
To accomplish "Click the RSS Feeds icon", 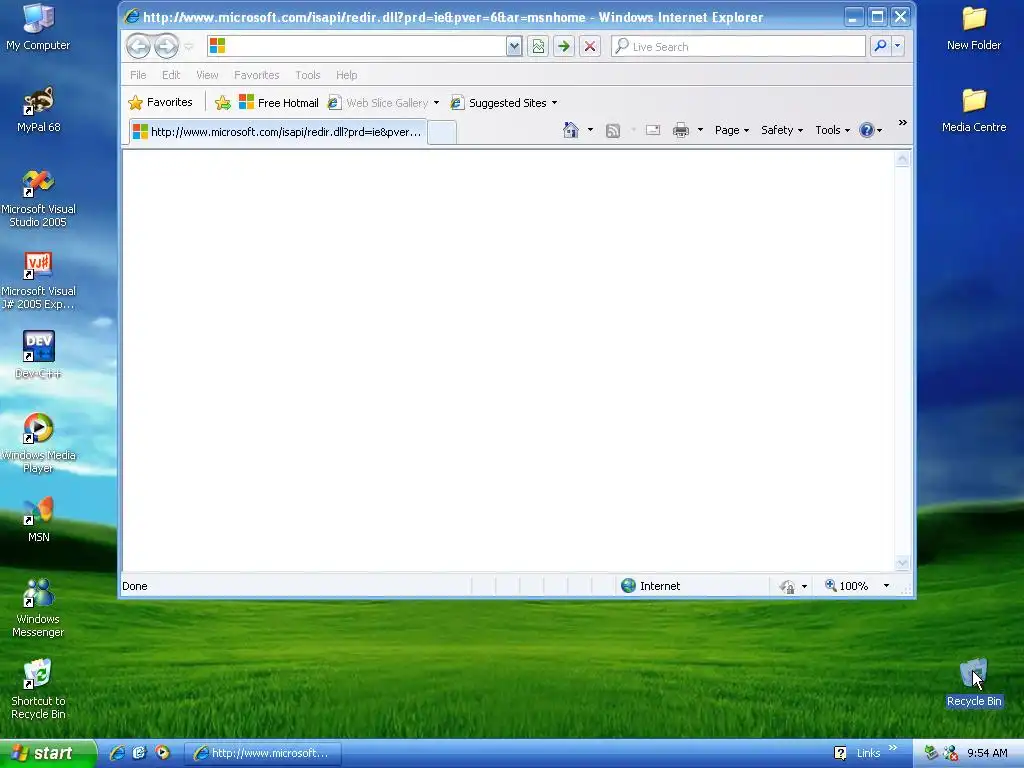I will click(613, 131).
